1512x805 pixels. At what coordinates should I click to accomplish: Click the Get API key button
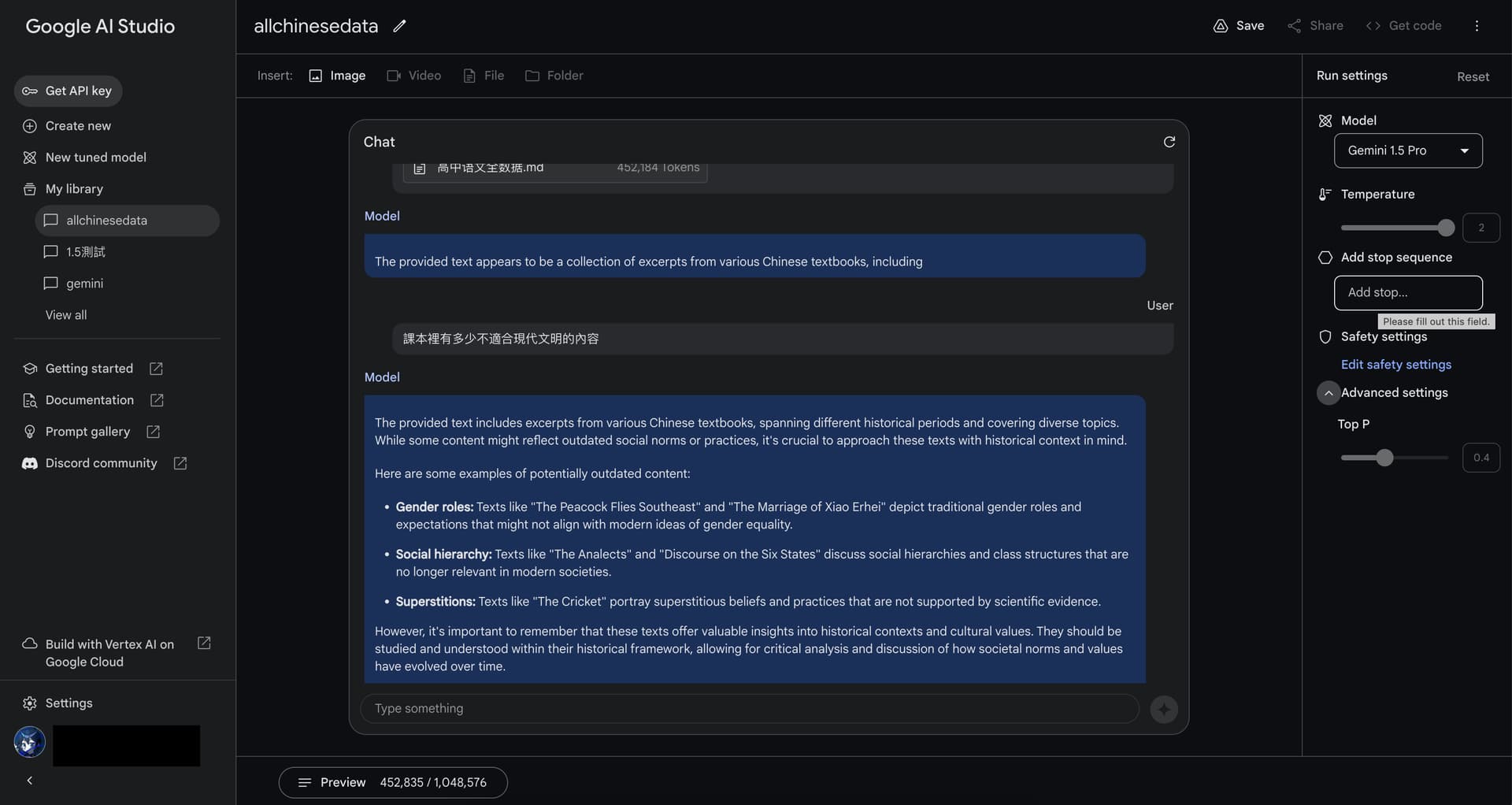(x=68, y=91)
